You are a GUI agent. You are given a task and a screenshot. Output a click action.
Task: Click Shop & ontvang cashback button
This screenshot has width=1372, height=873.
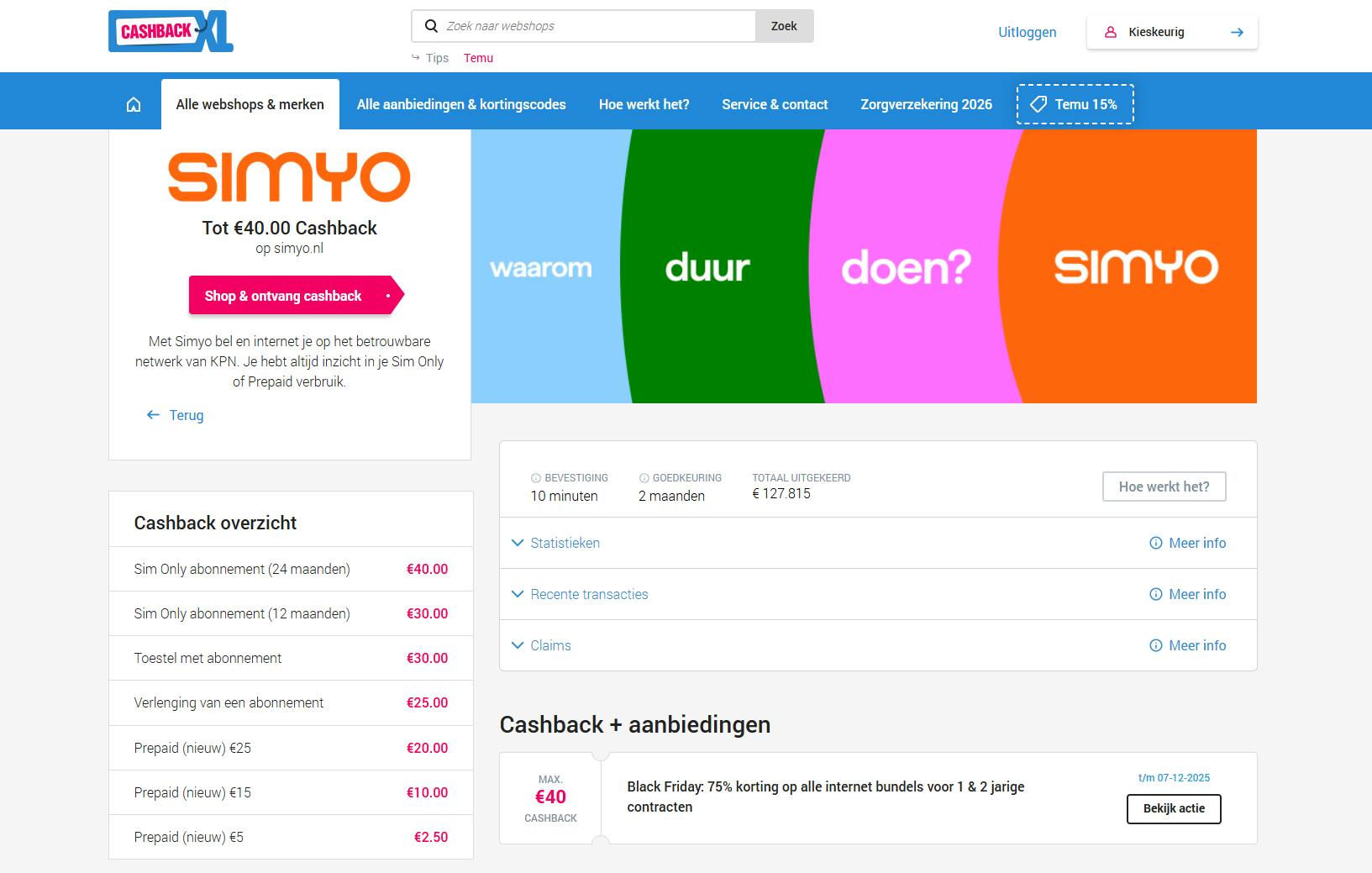[x=296, y=295]
